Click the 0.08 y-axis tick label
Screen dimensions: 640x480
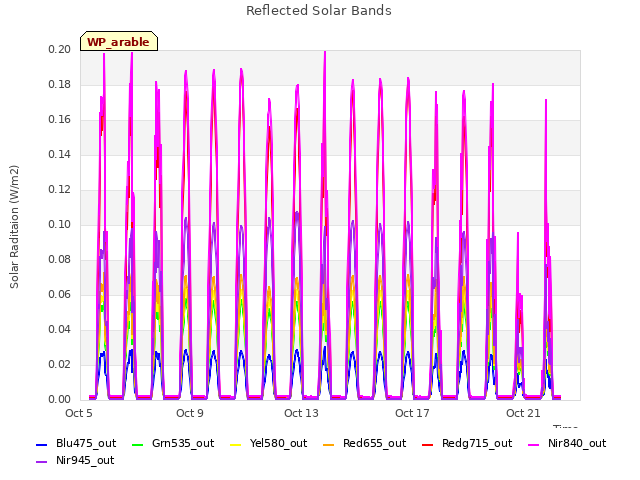(x=60, y=260)
